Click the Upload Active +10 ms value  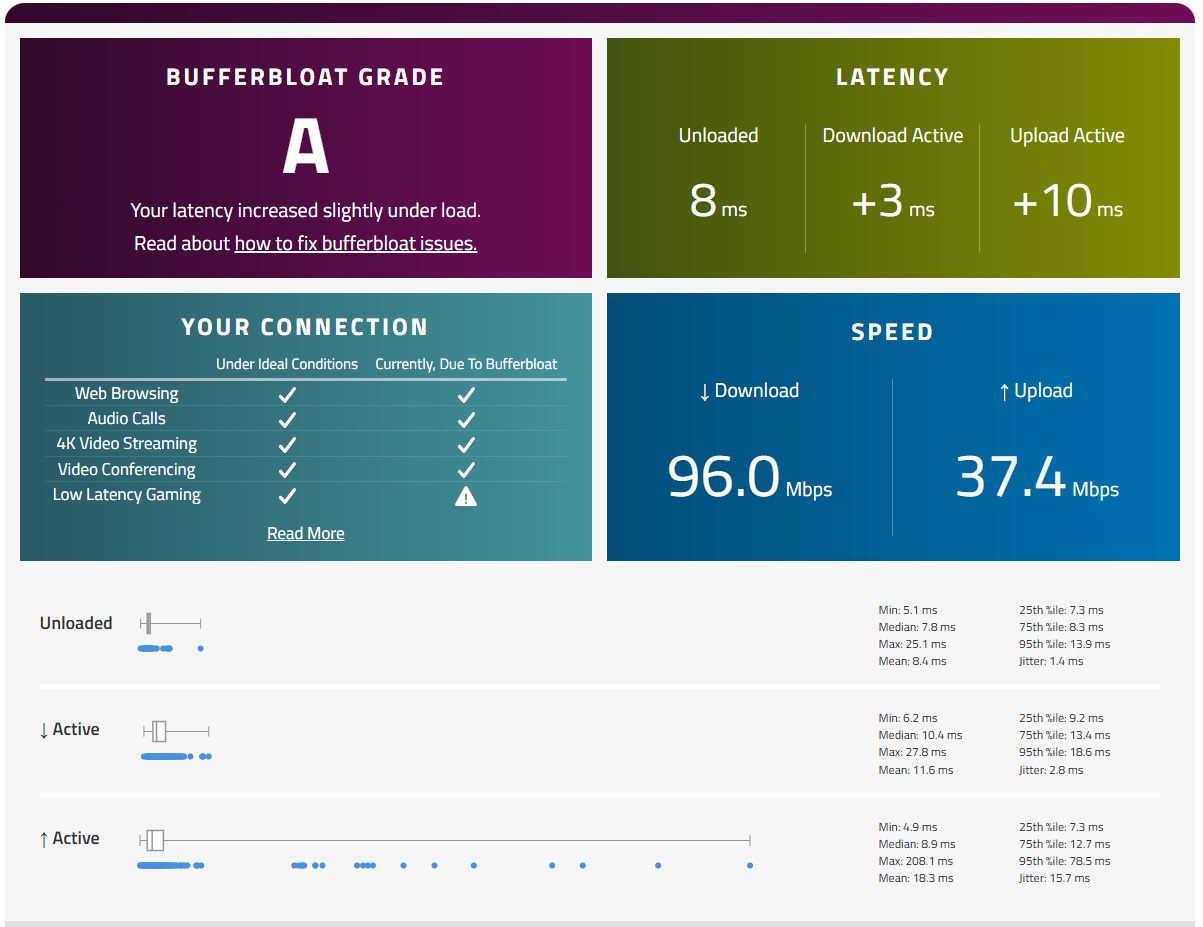tap(1067, 200)
